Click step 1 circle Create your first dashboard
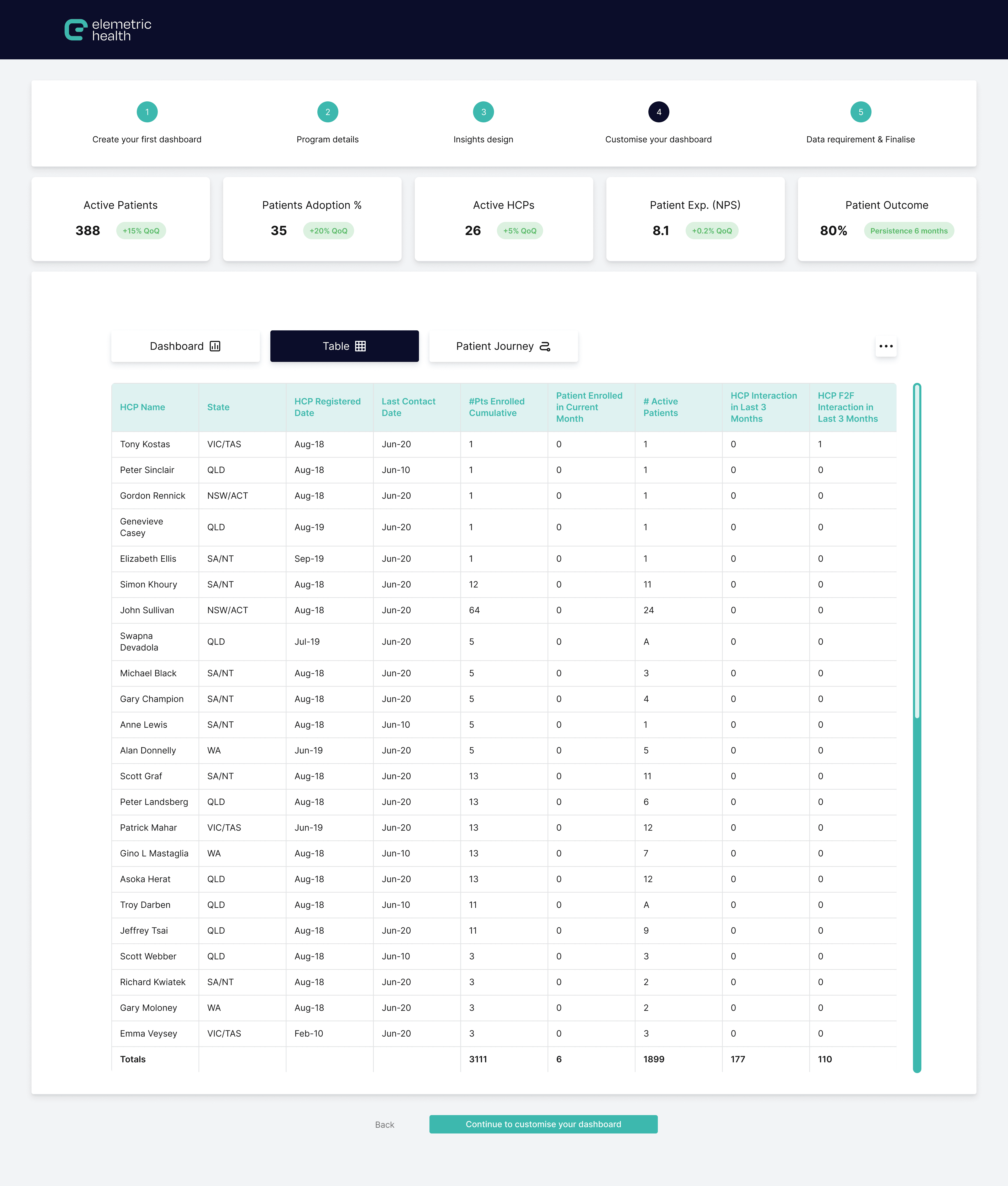This screenshot has width=1008, height=1186. [147, 112]
